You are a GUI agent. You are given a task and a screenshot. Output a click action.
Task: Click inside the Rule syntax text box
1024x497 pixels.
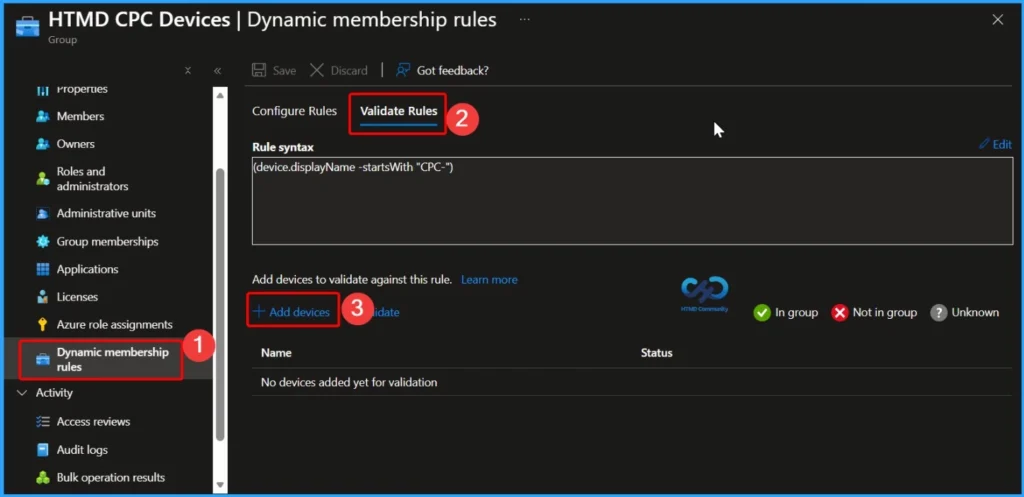click(632, 200)
